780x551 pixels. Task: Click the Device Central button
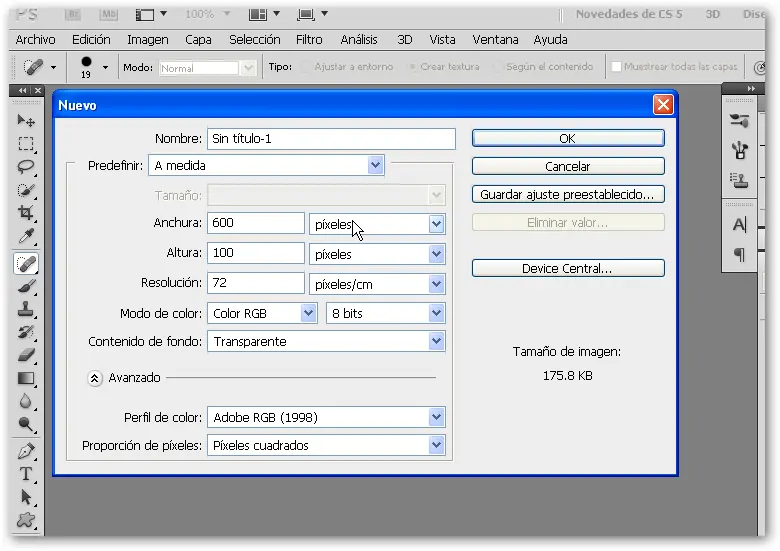[568, 268]
